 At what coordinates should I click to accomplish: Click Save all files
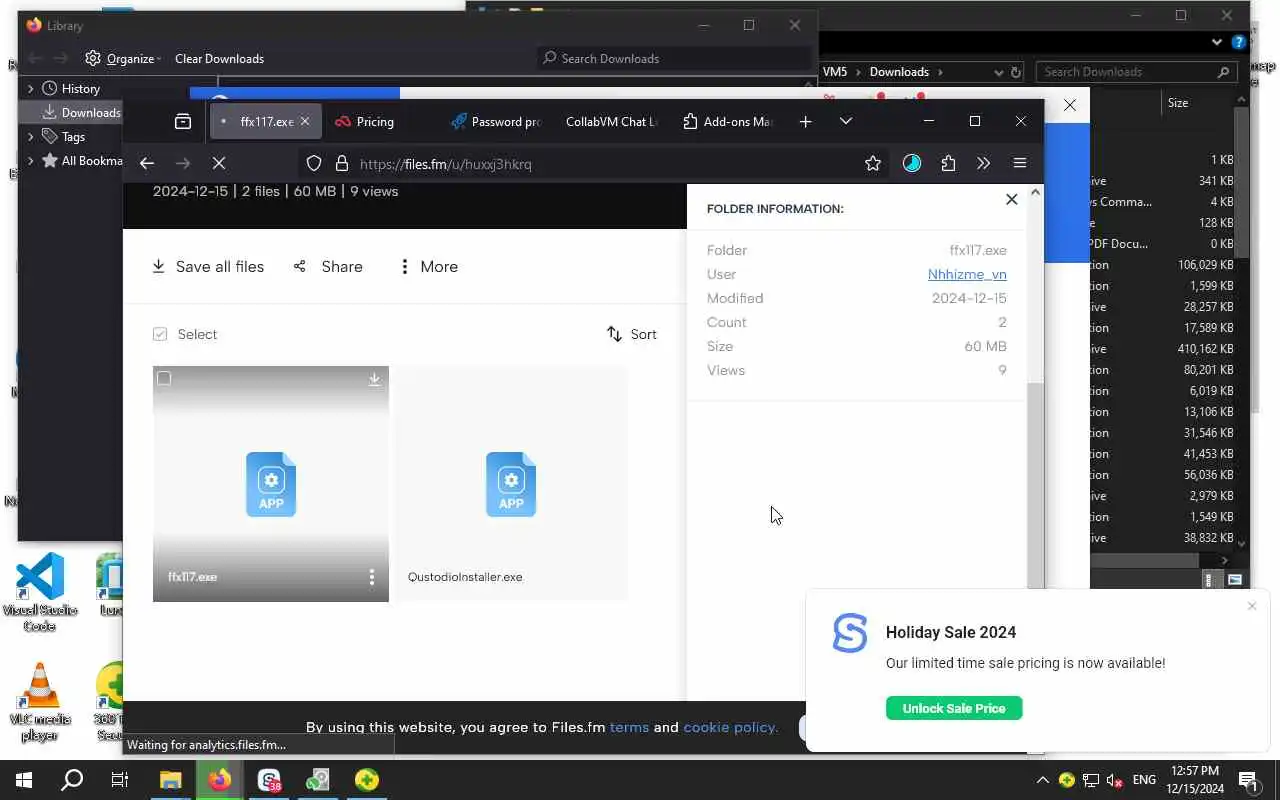click(x=208, y=266)
